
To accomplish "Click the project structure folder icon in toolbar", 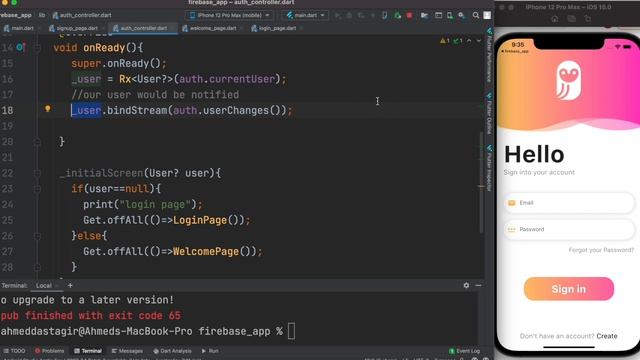I will (x=424, y=16).
